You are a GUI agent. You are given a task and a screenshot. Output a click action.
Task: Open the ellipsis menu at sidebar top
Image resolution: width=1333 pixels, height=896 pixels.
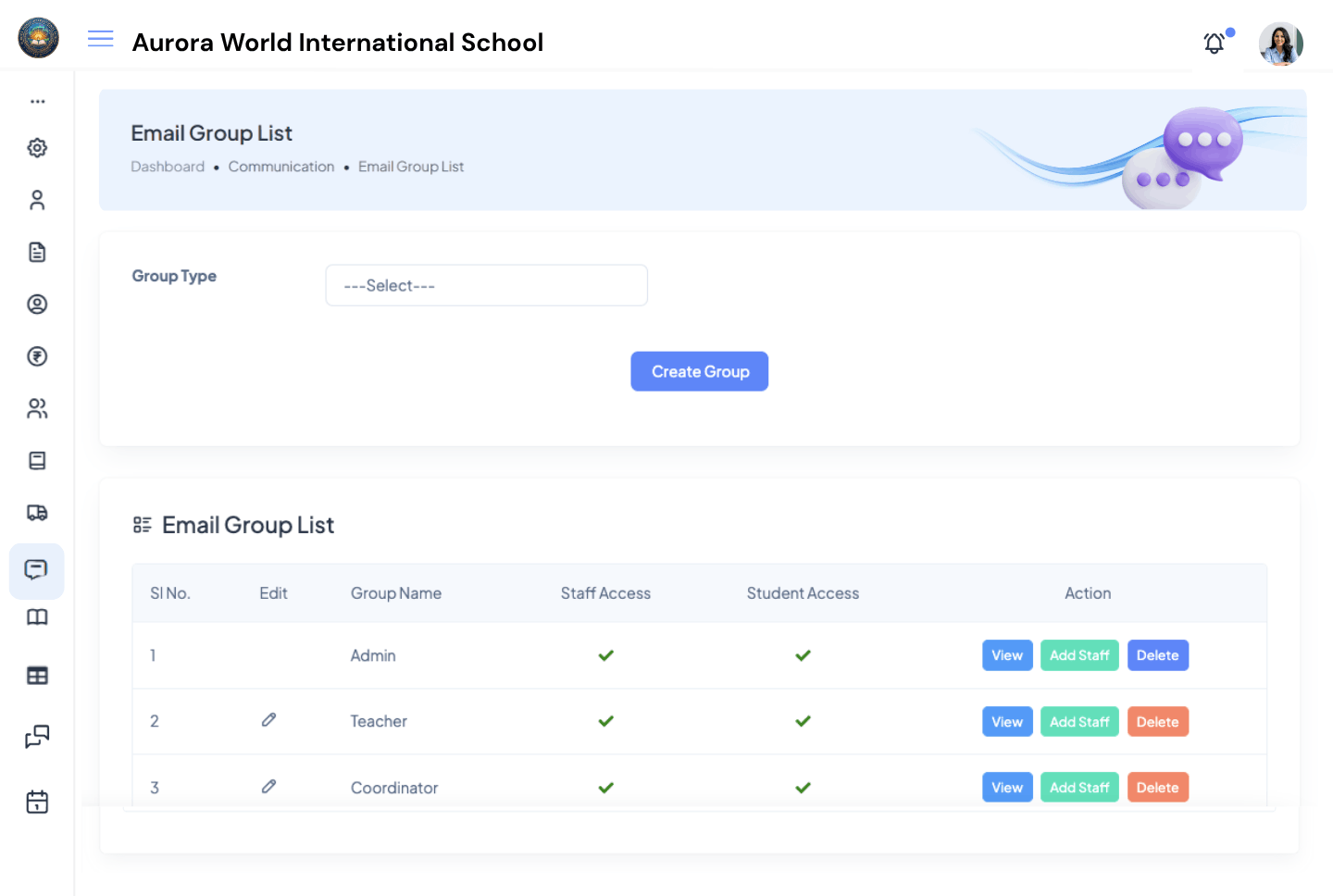[x=37, y=101]
